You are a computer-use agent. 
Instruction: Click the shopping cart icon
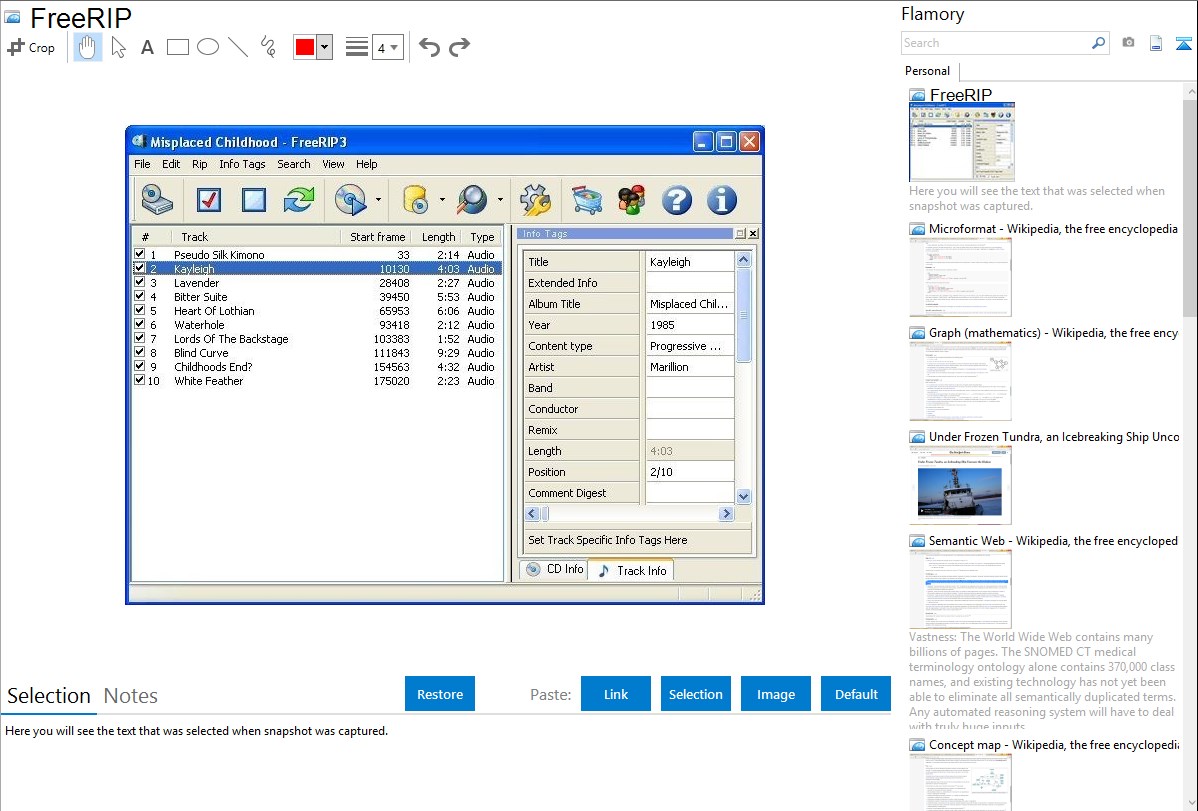coord(587,200)
